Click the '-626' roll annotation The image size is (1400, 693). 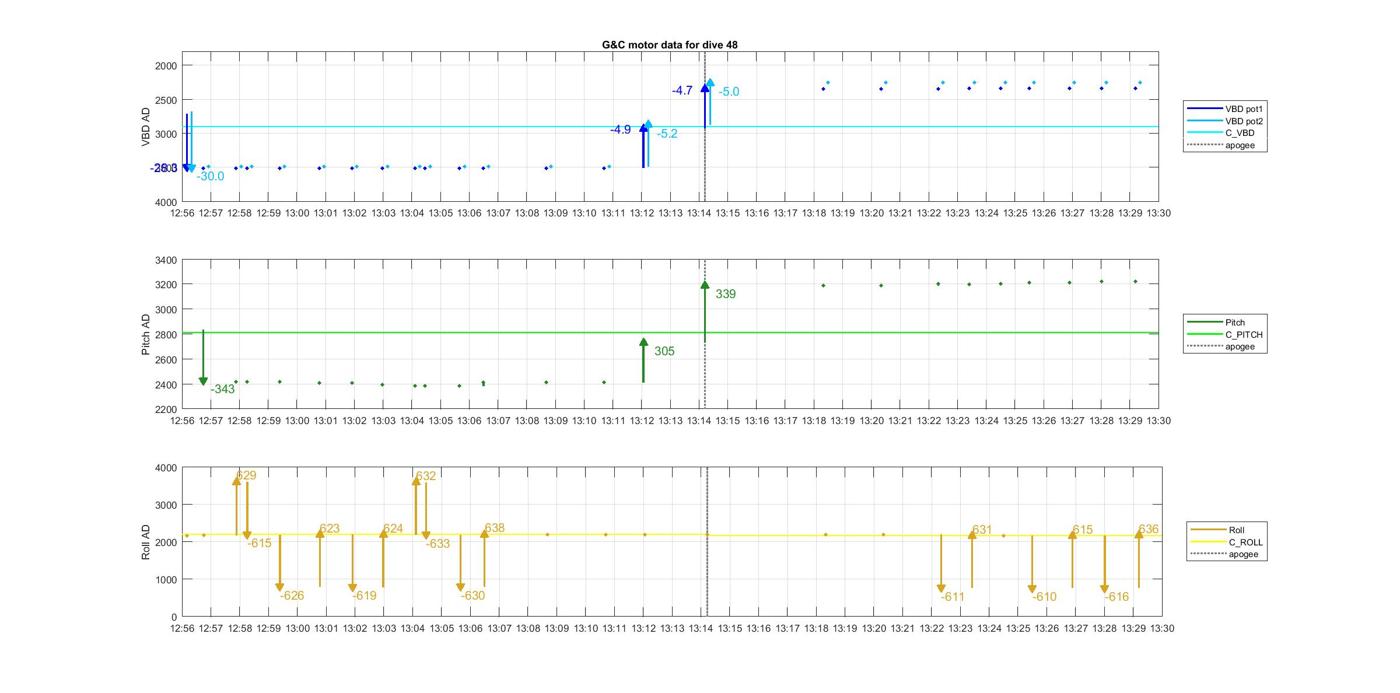point(292,596)
